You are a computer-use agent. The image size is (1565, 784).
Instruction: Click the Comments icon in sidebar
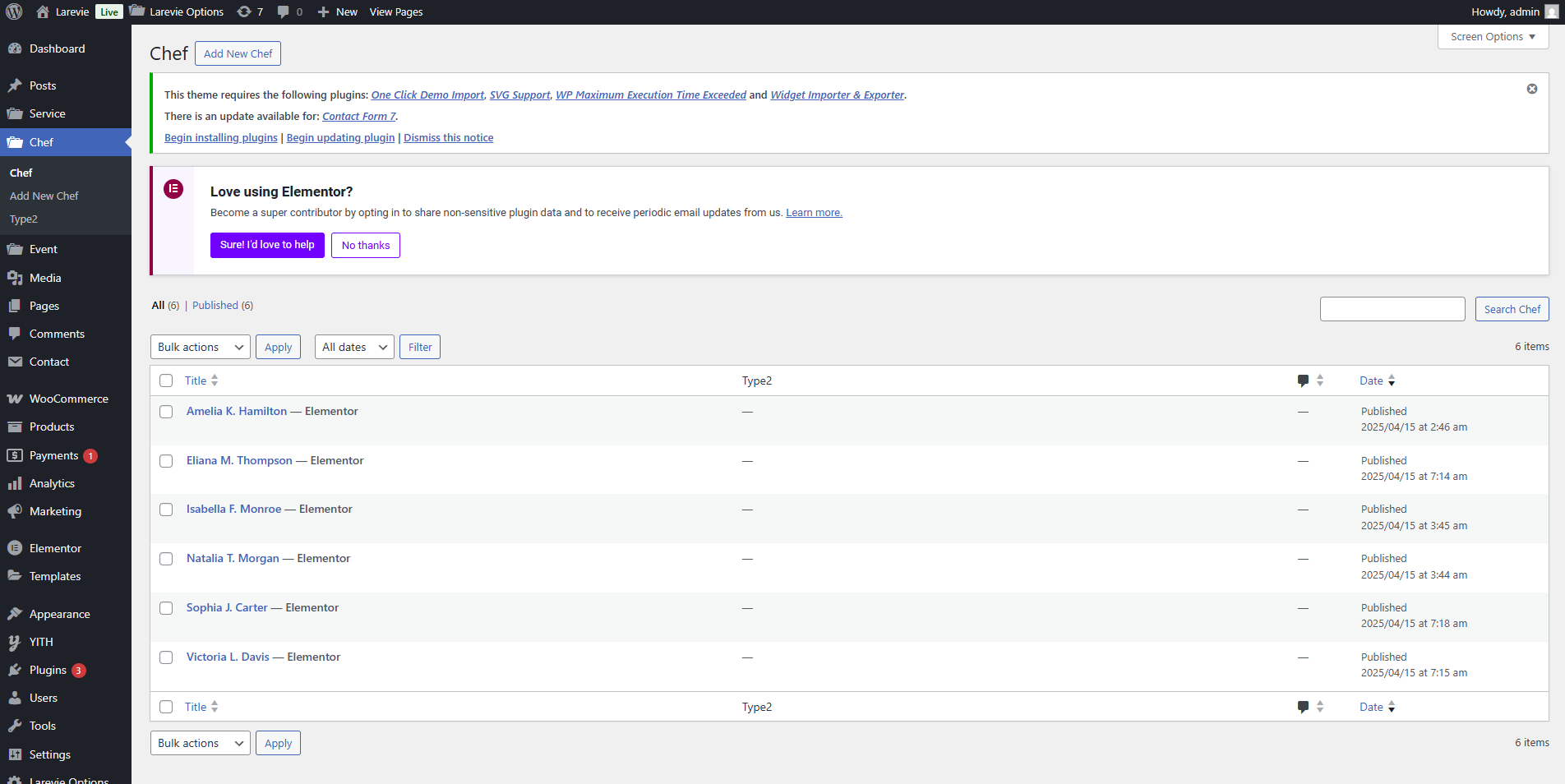[15, 334]
